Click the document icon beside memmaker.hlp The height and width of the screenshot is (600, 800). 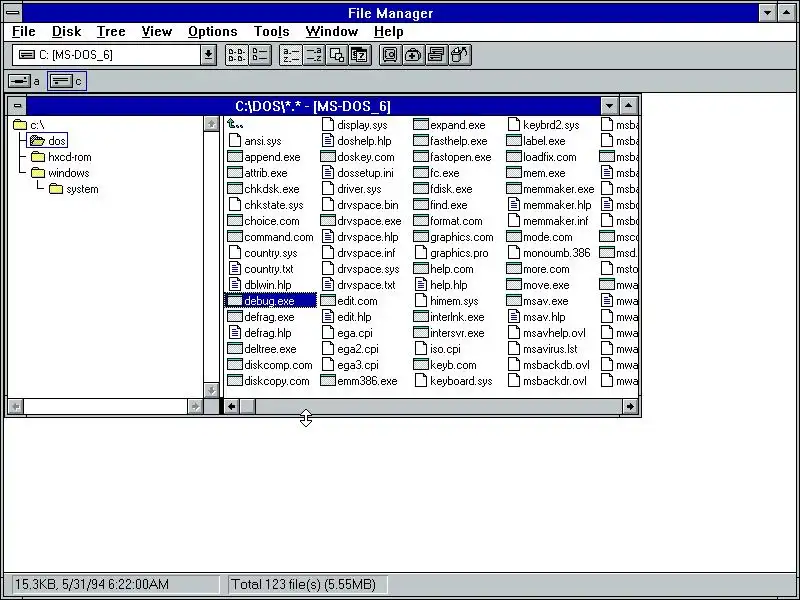coord(514,205)
